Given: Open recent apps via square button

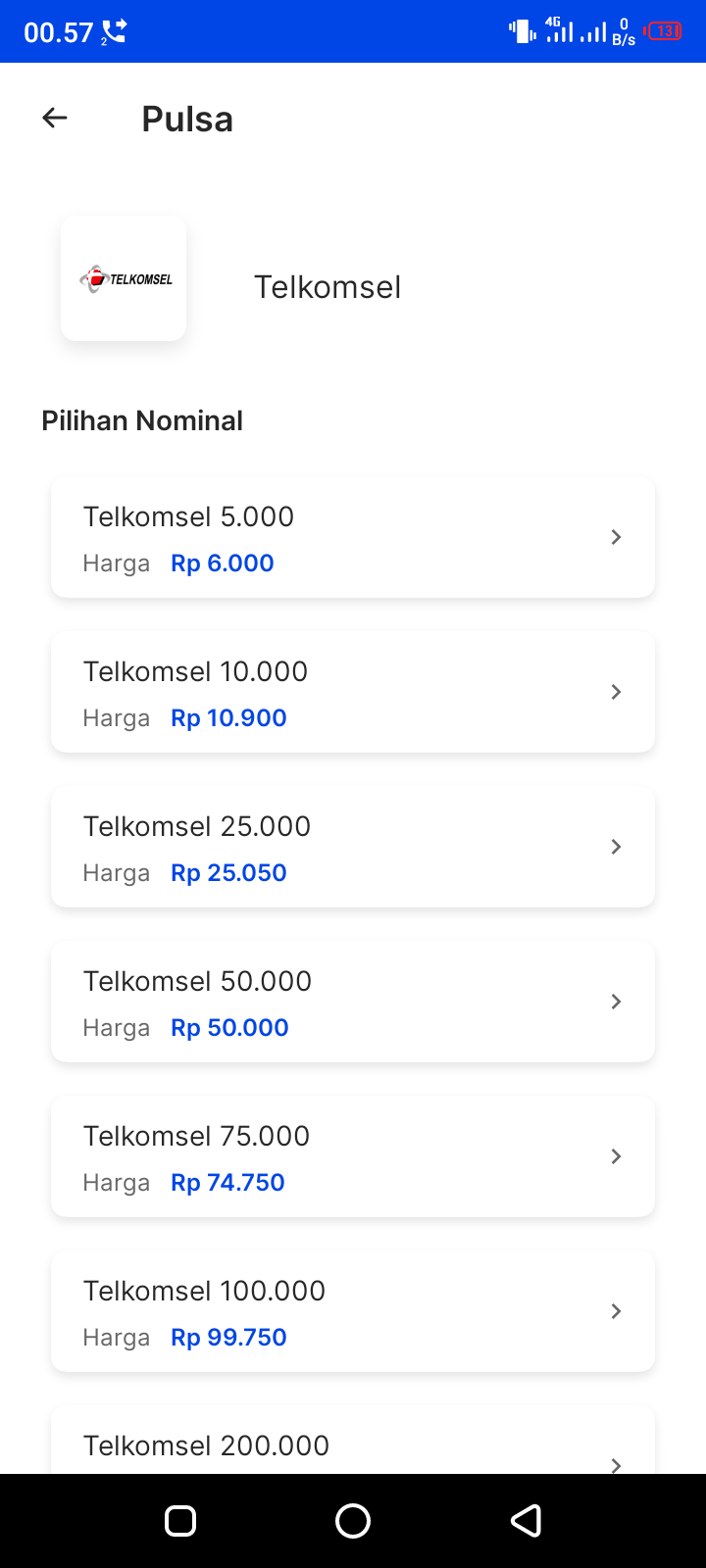Looking at the screenshot, I should click(x=180, y=1520).
